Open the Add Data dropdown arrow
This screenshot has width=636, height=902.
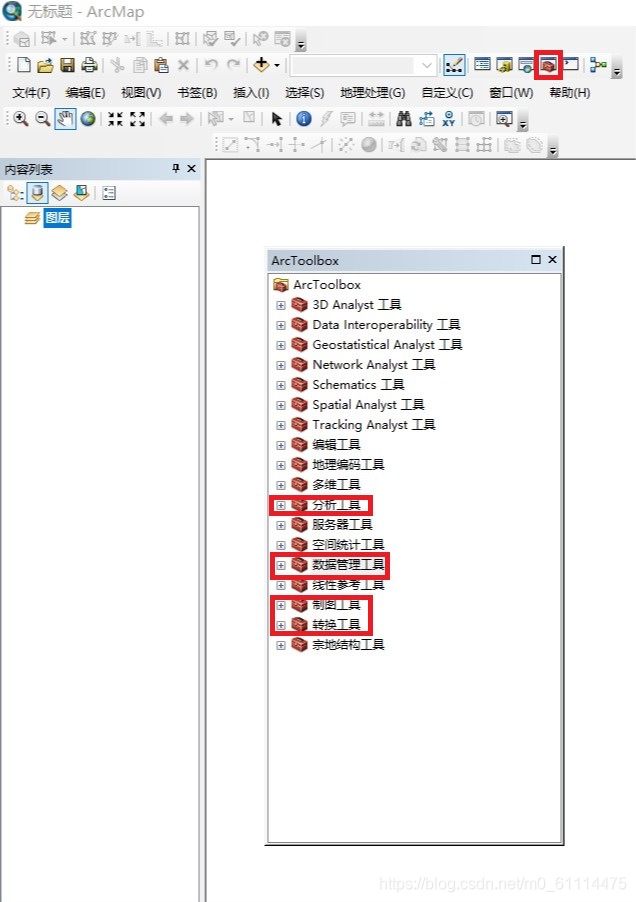tap(277, 66)
